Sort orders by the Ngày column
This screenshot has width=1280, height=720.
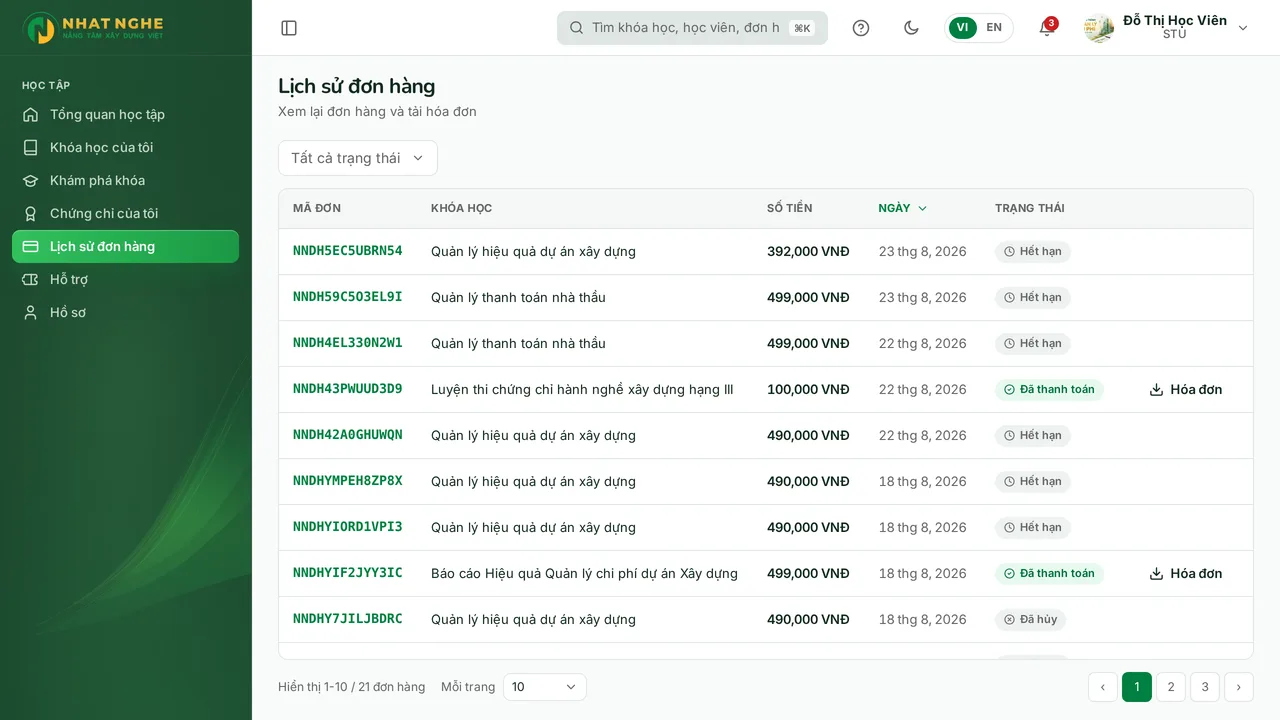click(x=903, y=208)
